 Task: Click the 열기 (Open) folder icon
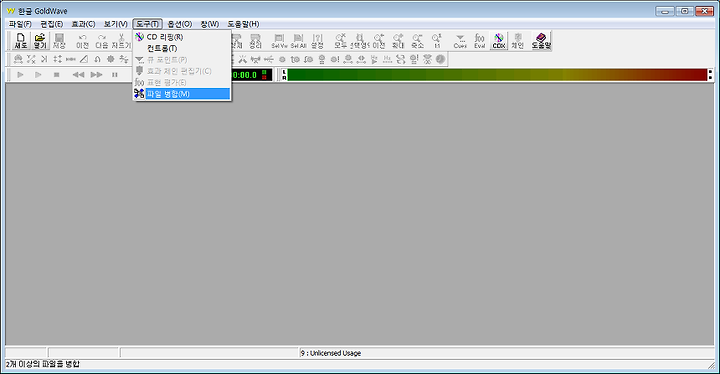[x=40, y=40]
